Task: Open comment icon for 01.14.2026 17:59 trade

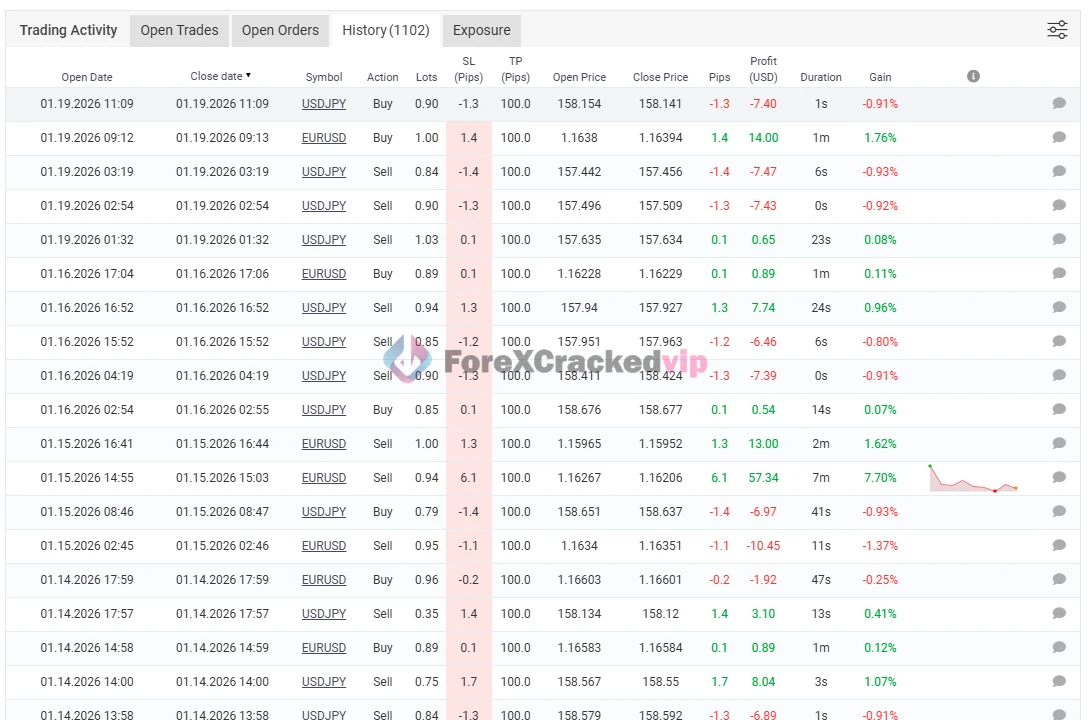Action: pos(1059,580)
